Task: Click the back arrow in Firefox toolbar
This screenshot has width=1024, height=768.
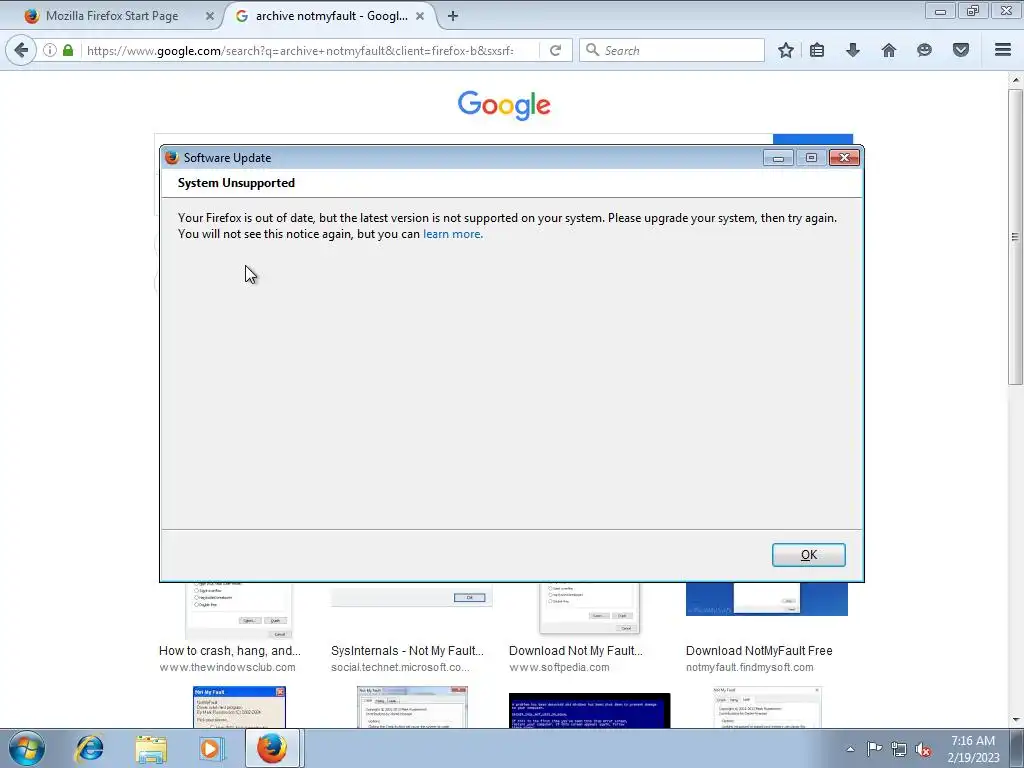Action: 21,50
